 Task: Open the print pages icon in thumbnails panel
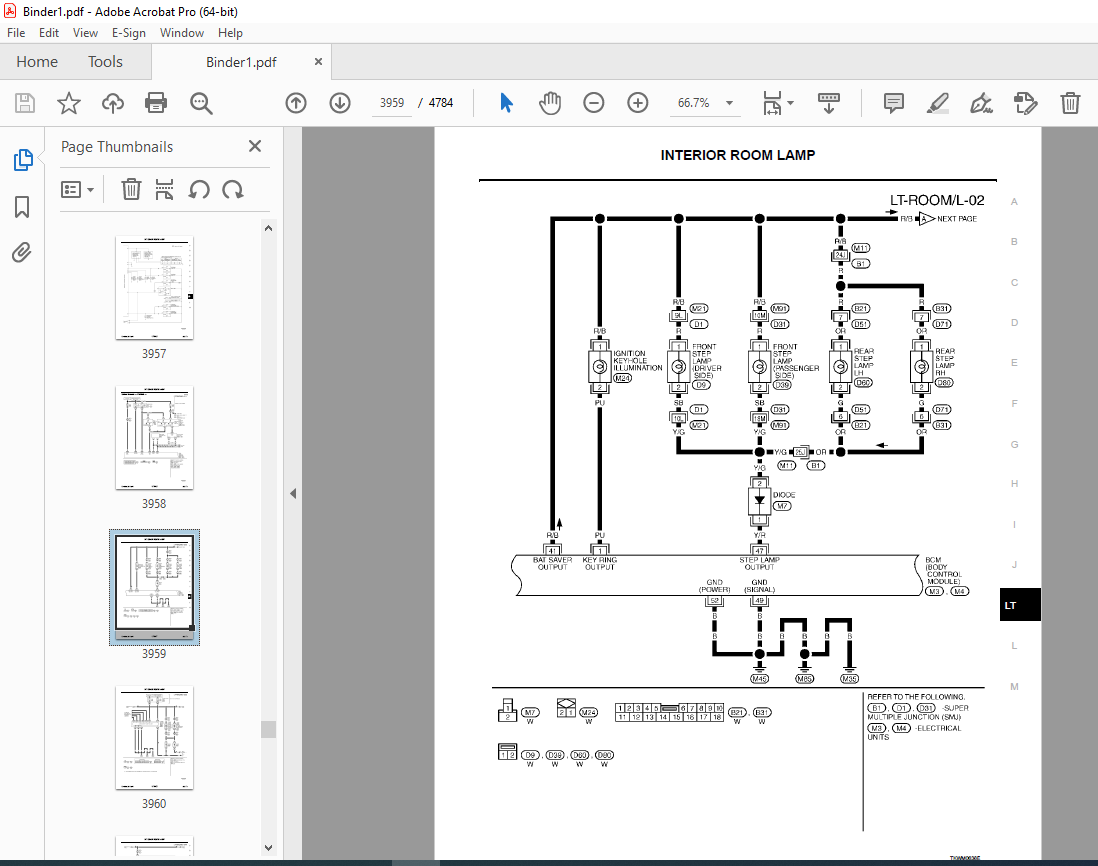[x=165, y=189]
